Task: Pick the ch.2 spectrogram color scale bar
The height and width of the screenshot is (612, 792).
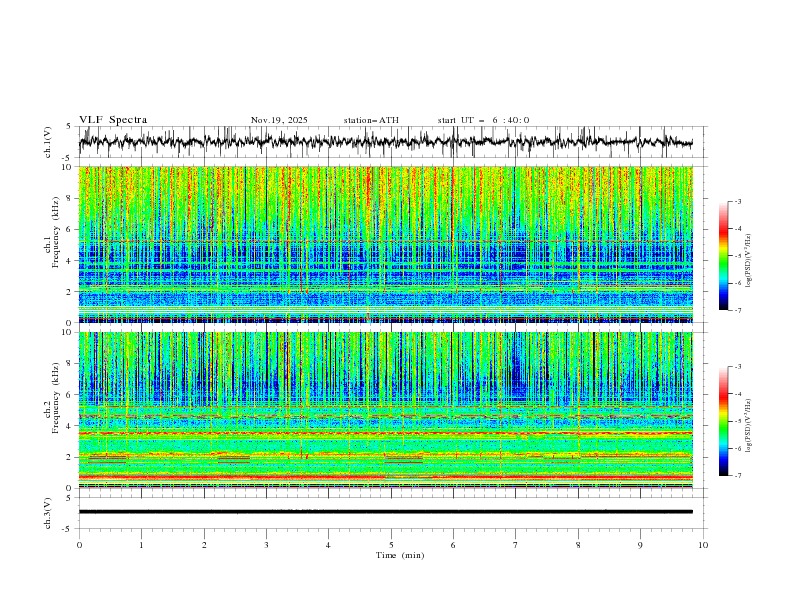Action: pos(723,421)
